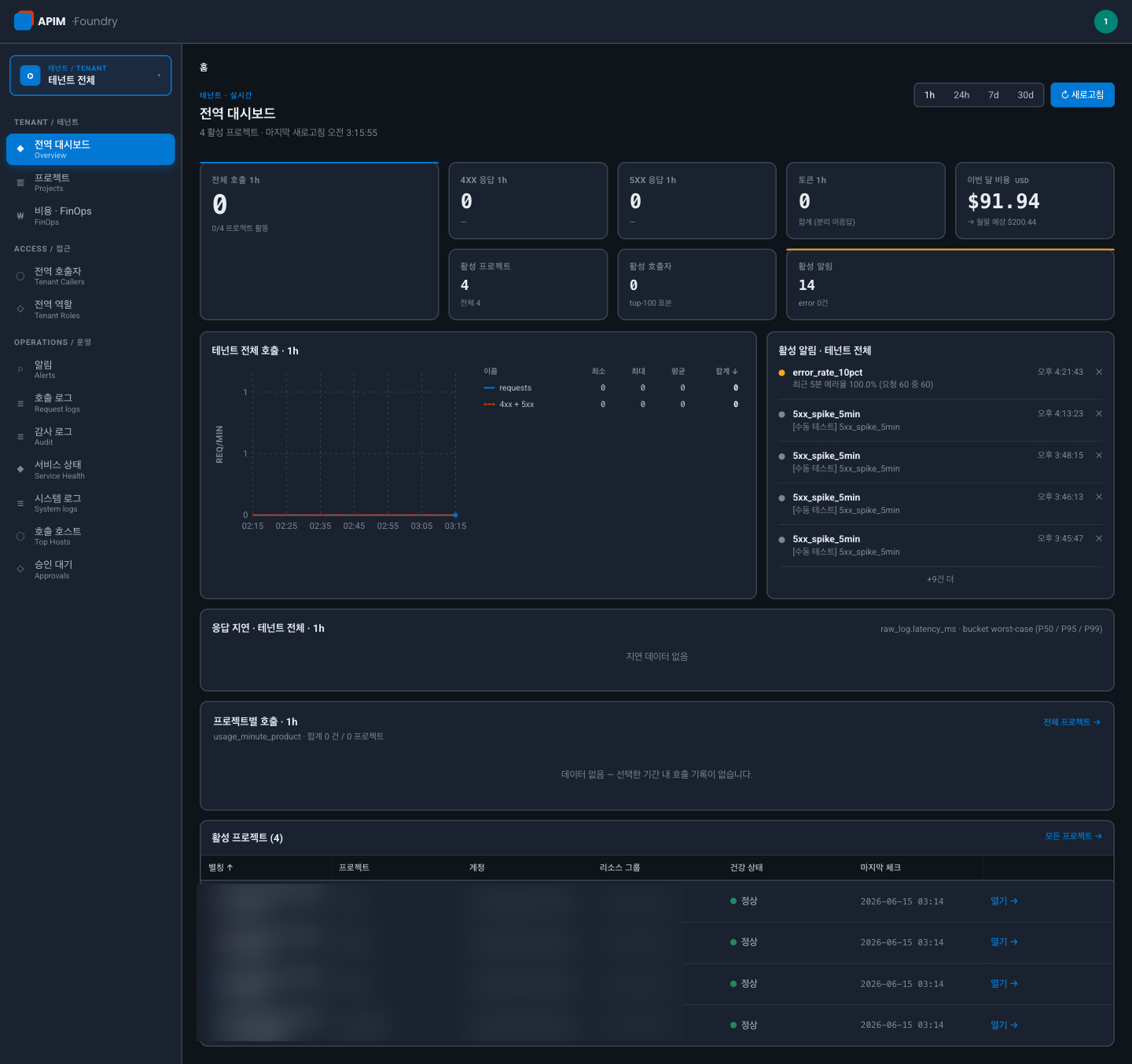Click the orange status dot of error_rate_10pct
This screenshot has width=1132, height=1064.
click(781, 372)
